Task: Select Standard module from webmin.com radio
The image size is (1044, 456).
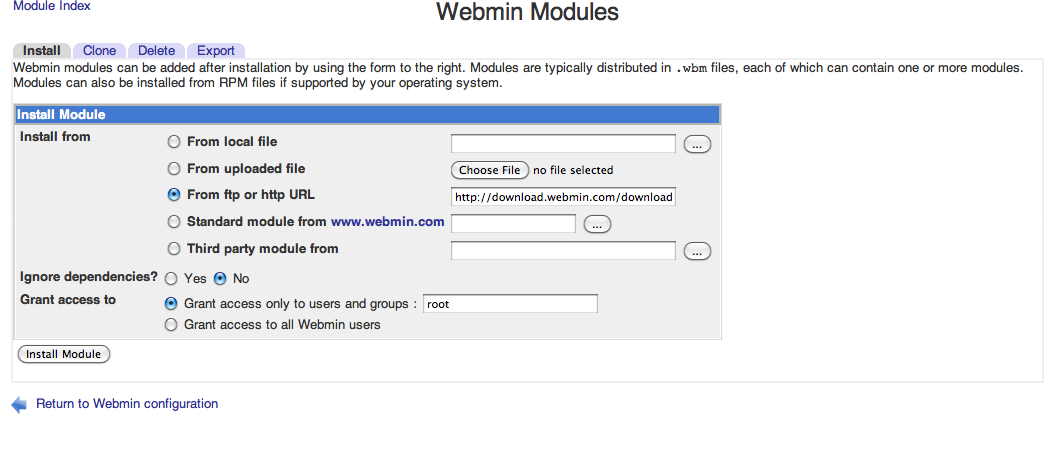Action: click(174, 222)
